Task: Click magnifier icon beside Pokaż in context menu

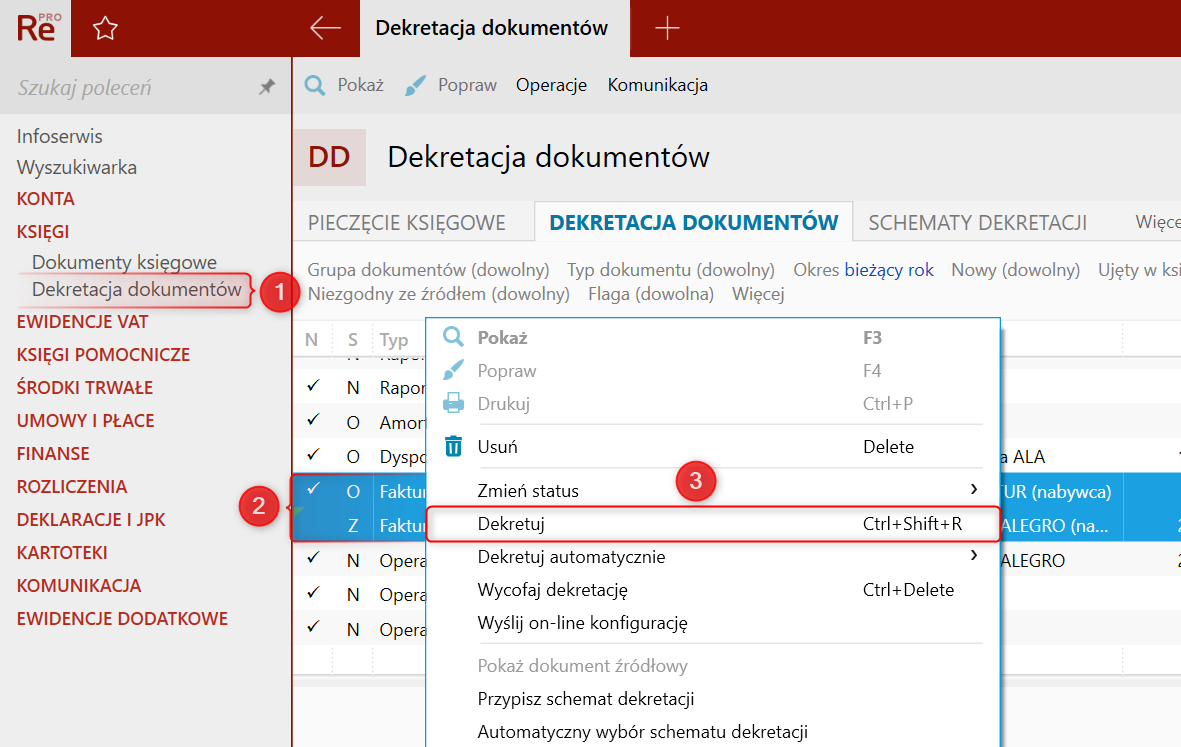Action: (x=453, y=337)
